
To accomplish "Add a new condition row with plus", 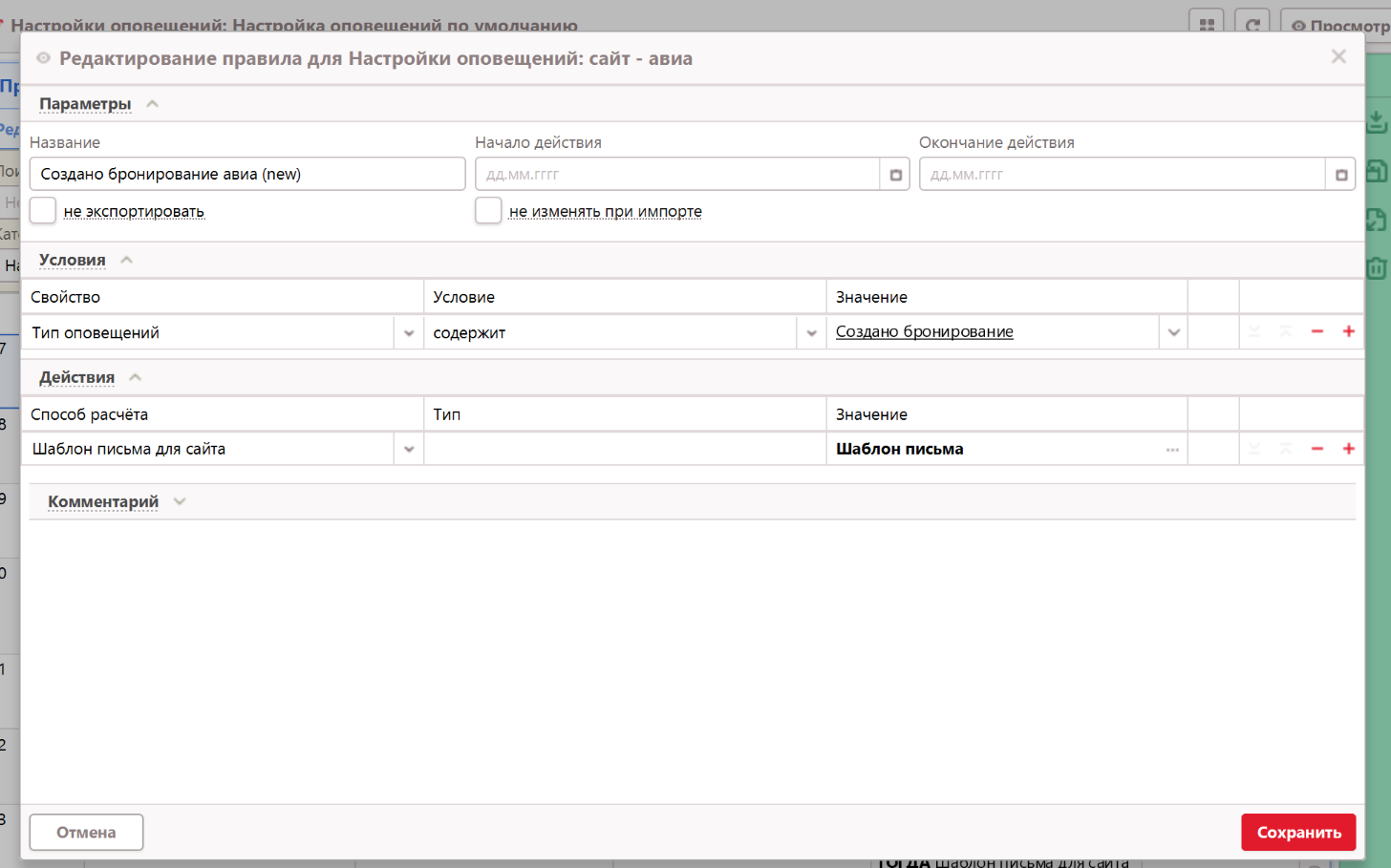I will click(x=1348, y=331).
